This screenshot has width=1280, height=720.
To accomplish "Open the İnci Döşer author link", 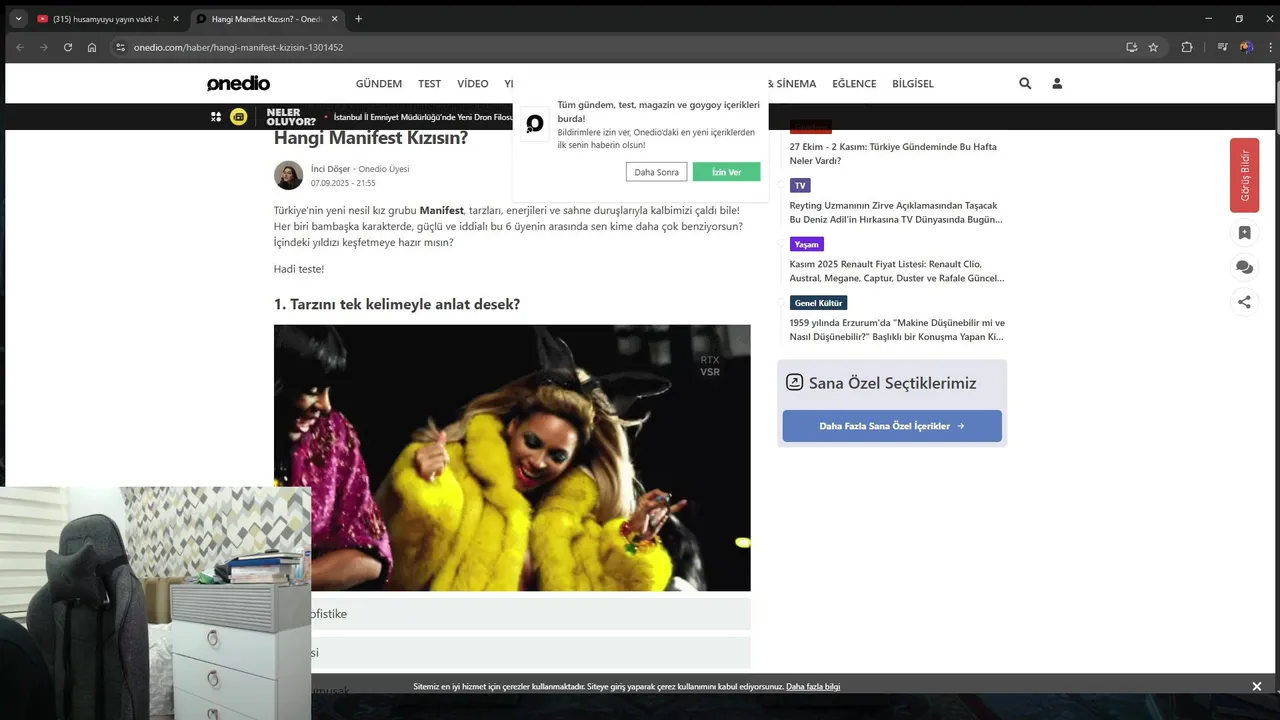I will click(x=330, y=169).
